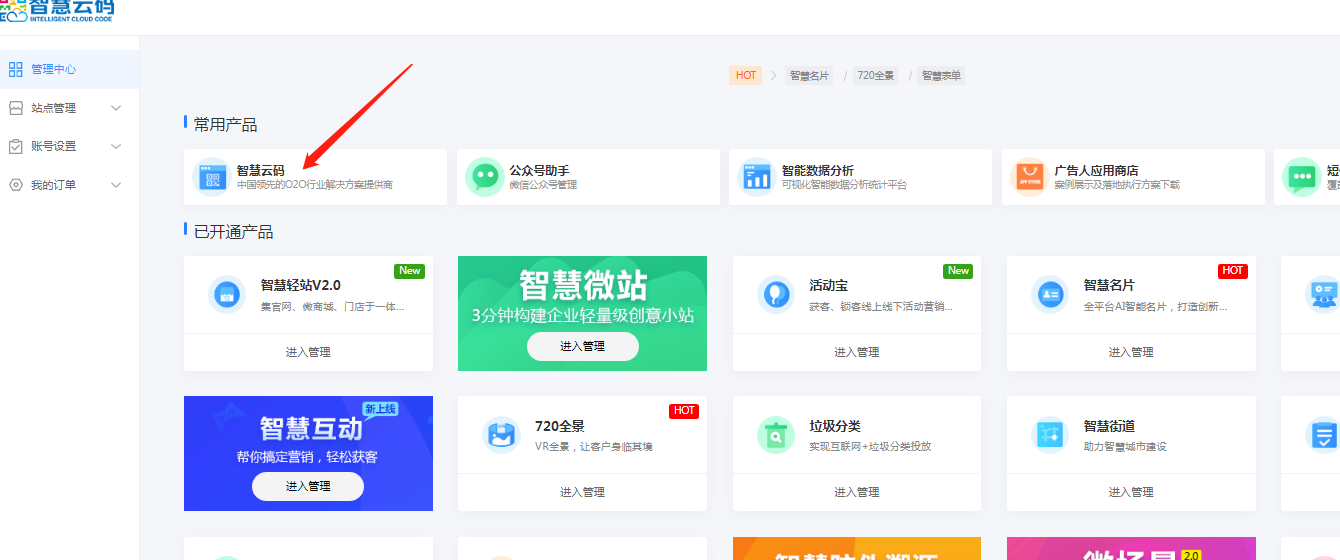
Task: Click 进入管理 on the 智慧微站 banner
Action: click(x=582, y=346)
